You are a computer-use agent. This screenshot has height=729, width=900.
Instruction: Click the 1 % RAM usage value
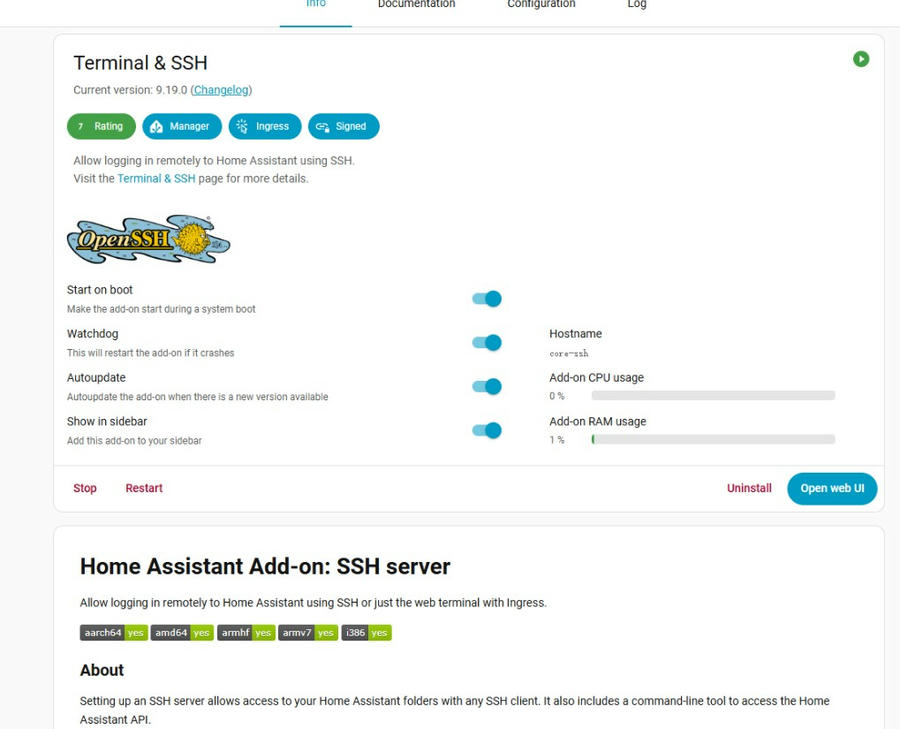click(557, 440)
